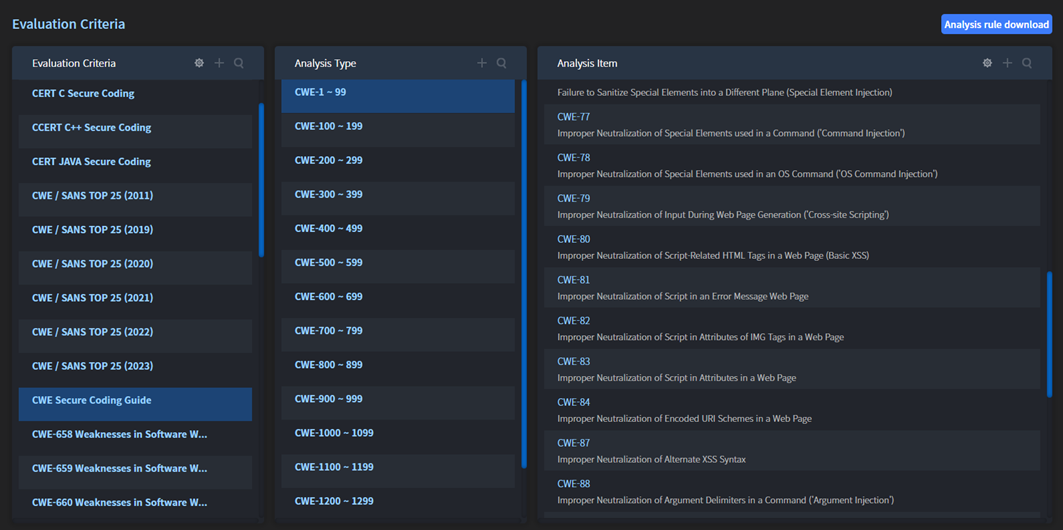Click search icon in Analysis Type panel
This screenshot has width=1063, height=530.
(502, 63)
